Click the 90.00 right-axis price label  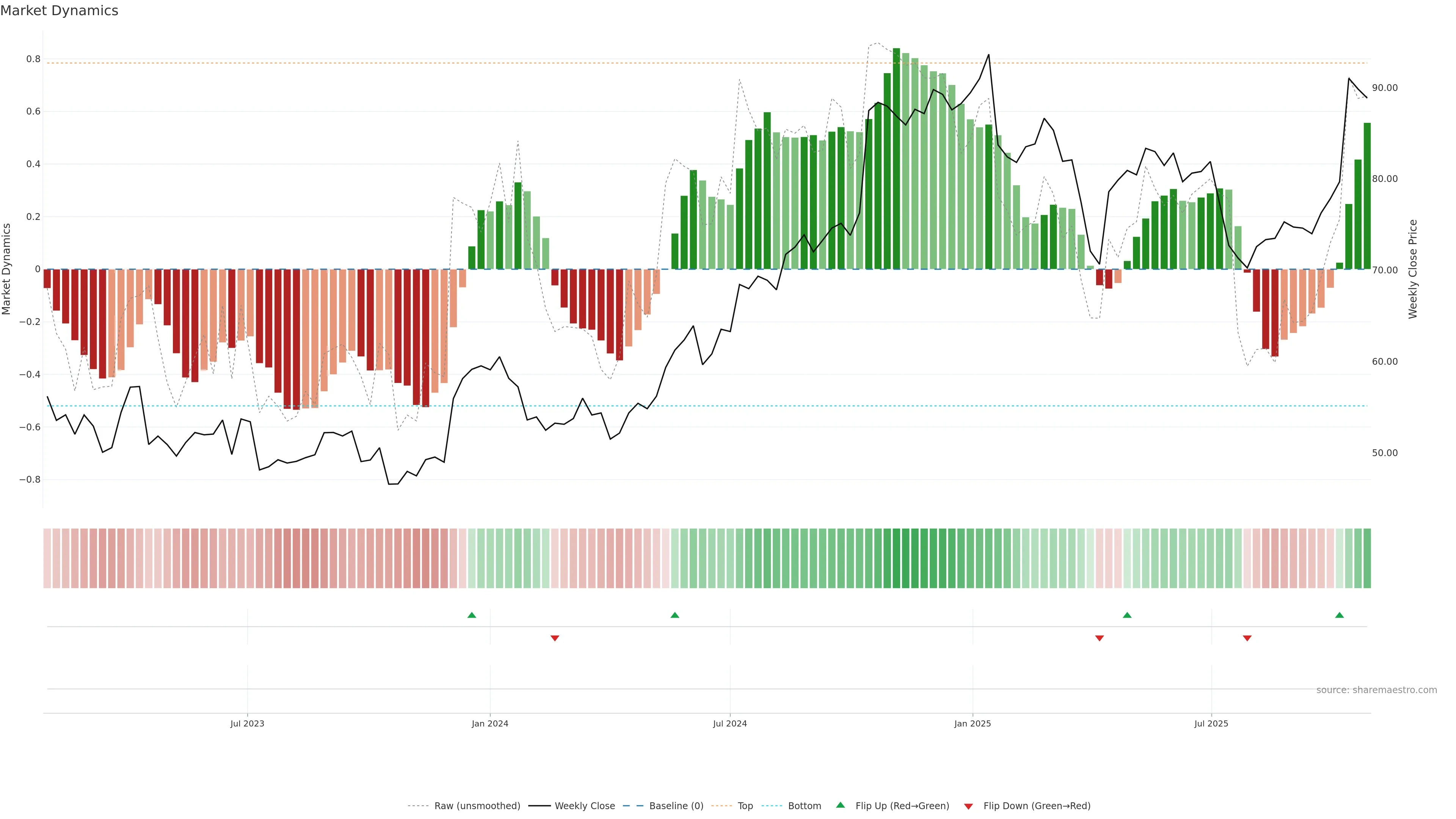(1384, 88)
